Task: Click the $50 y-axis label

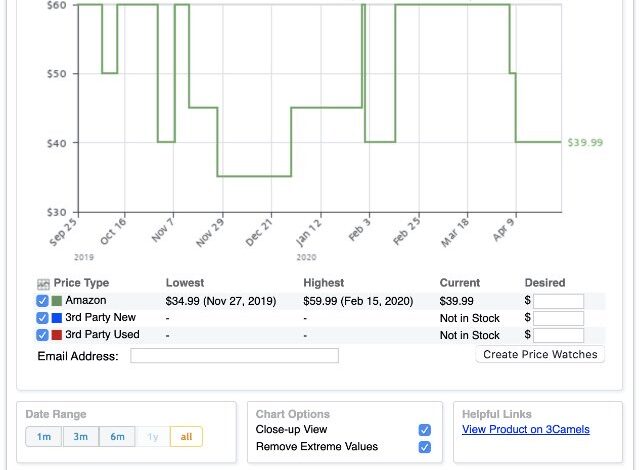Action: pyautogui.click(x=56, y=74)
